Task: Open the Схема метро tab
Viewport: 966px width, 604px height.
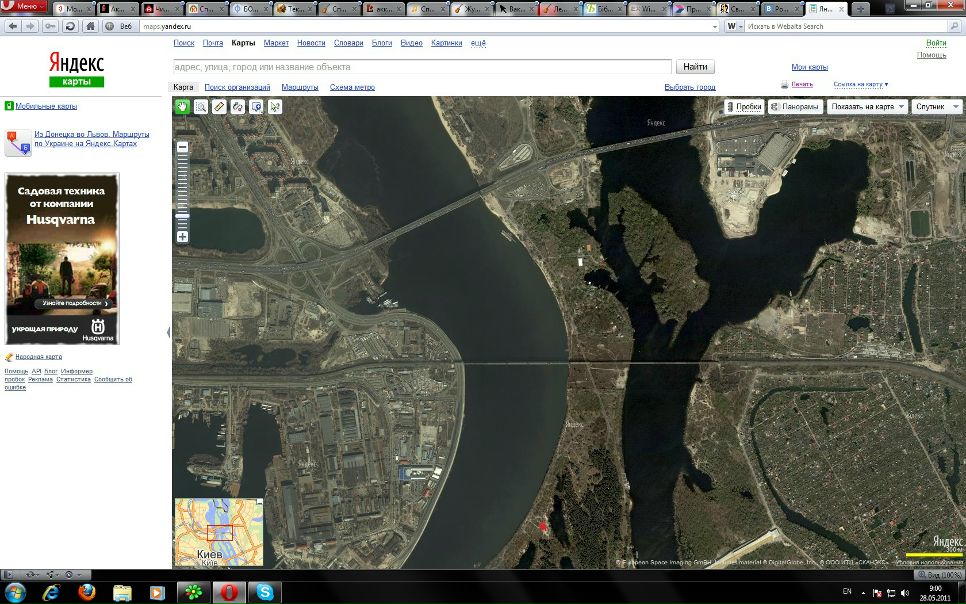Action: tap(352, 88)
